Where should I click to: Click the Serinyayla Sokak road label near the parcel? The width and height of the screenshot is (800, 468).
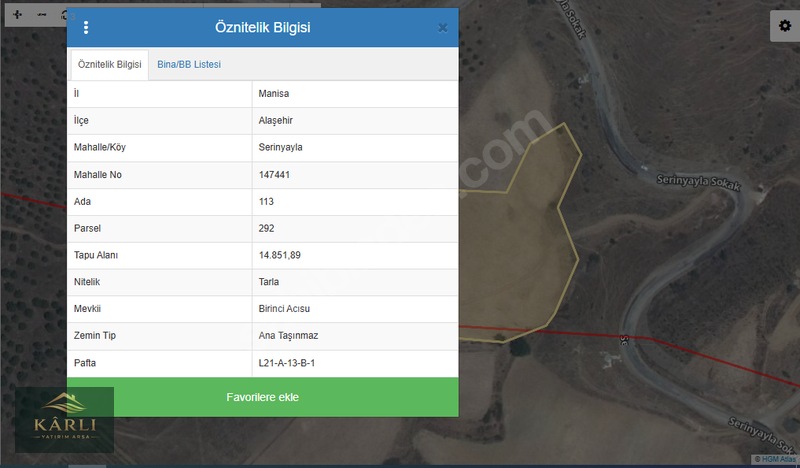(x=698, y=183)
